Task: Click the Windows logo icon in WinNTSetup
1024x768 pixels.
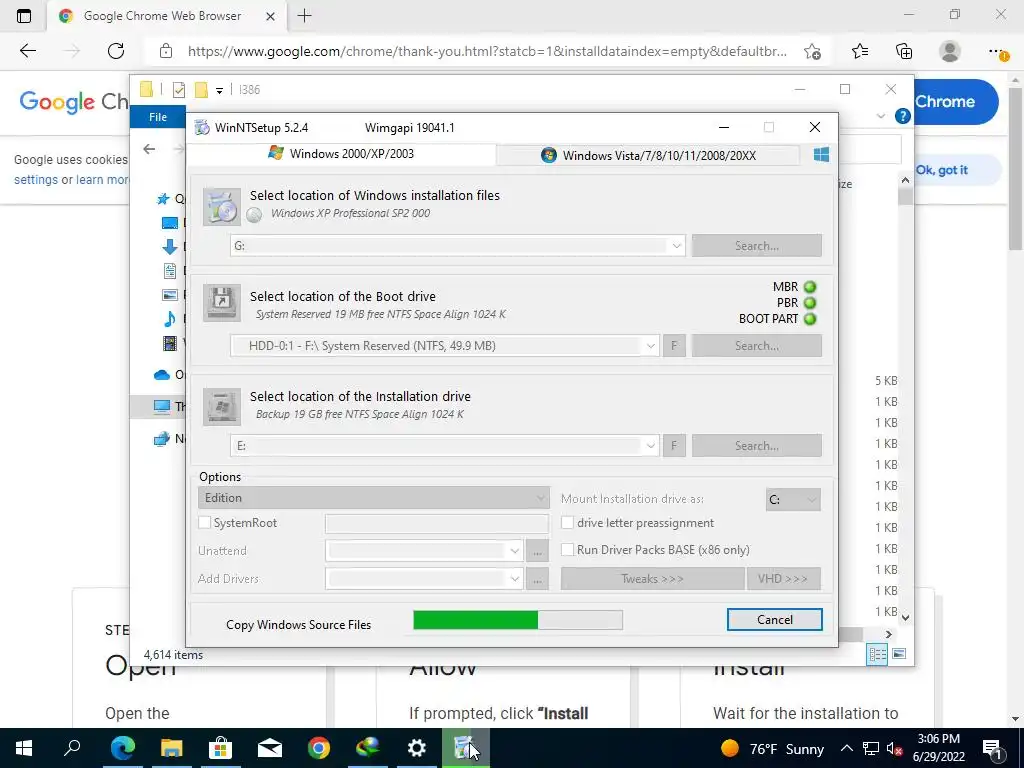Action: pyautogui.click(x=821, y=155)
